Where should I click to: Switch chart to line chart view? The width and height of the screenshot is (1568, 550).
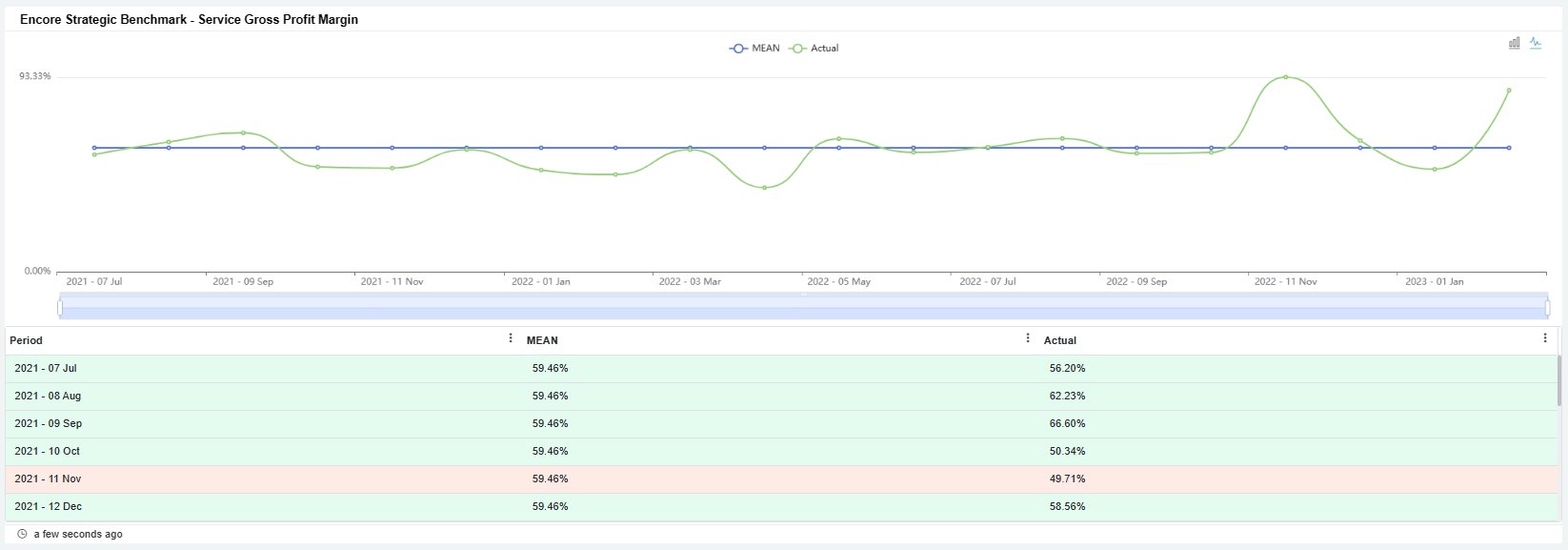click(x=1536, y=43)
